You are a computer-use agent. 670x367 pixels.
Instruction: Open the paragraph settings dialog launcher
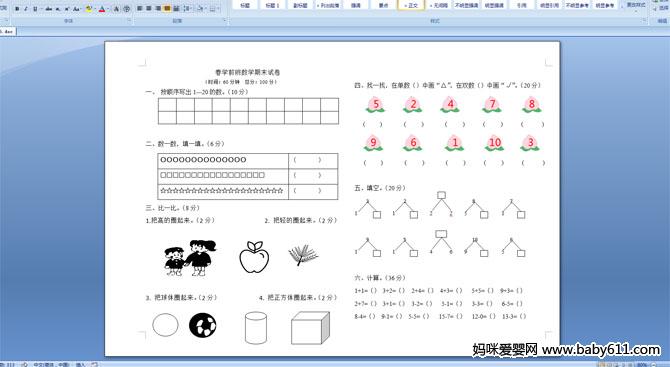[x=225, y=20]
